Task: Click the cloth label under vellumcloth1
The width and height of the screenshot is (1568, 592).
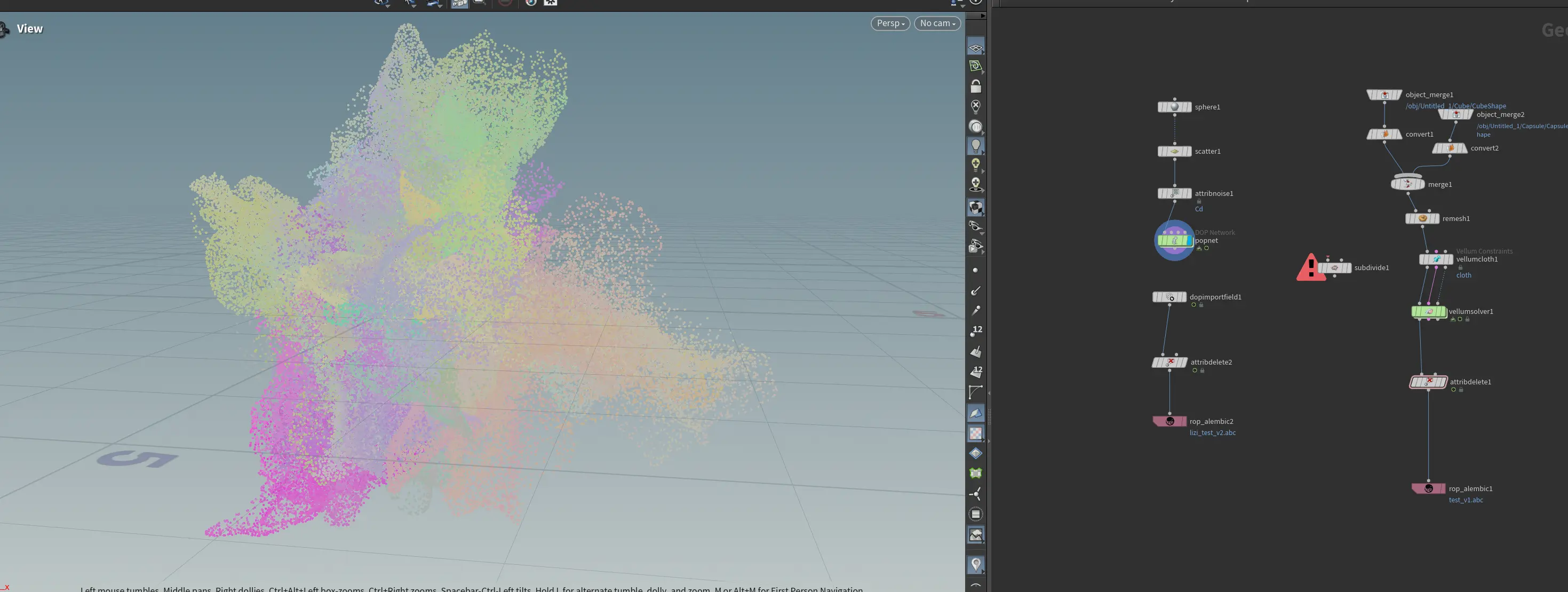Action: coord(1463,275)
